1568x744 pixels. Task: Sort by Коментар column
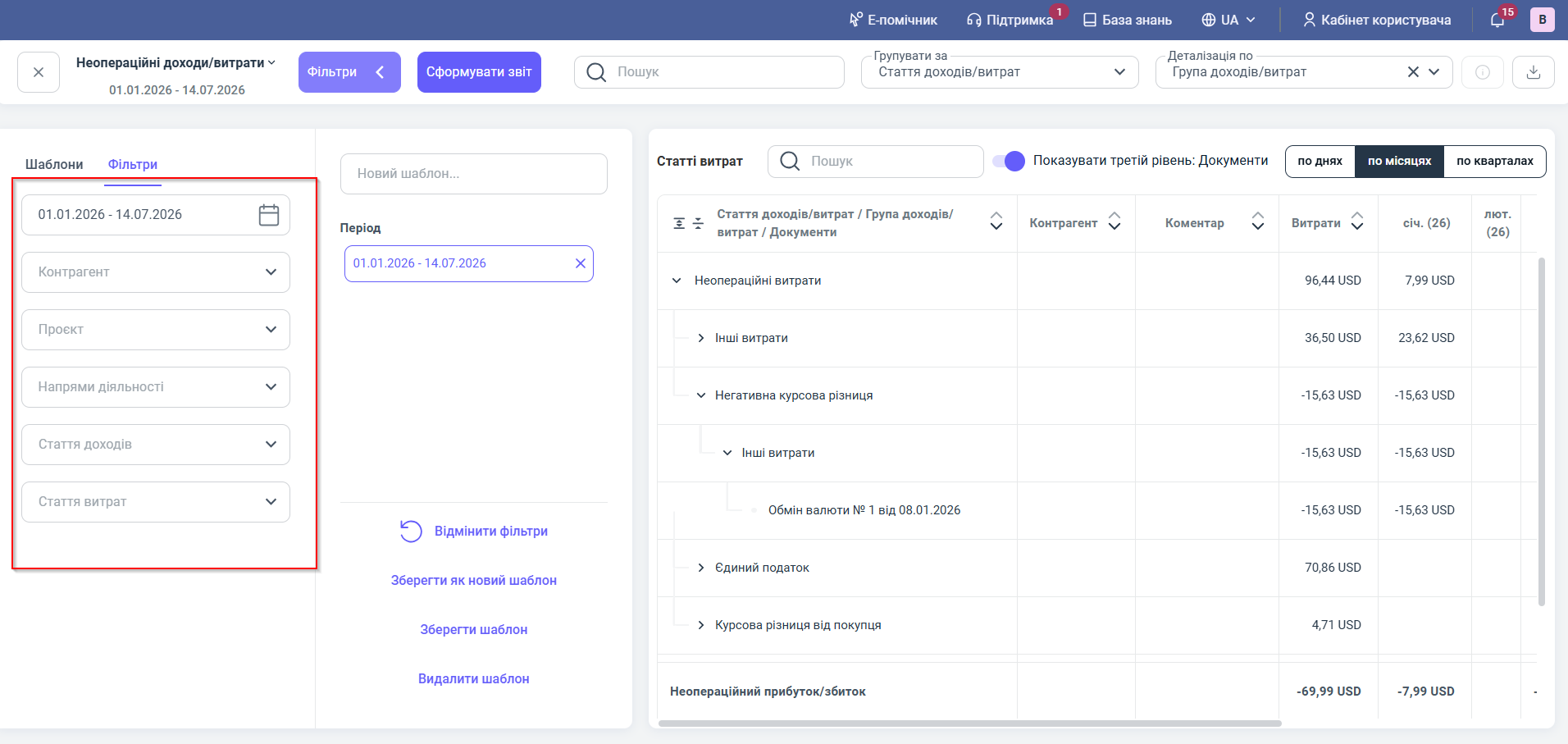[x=1258, y=221]
